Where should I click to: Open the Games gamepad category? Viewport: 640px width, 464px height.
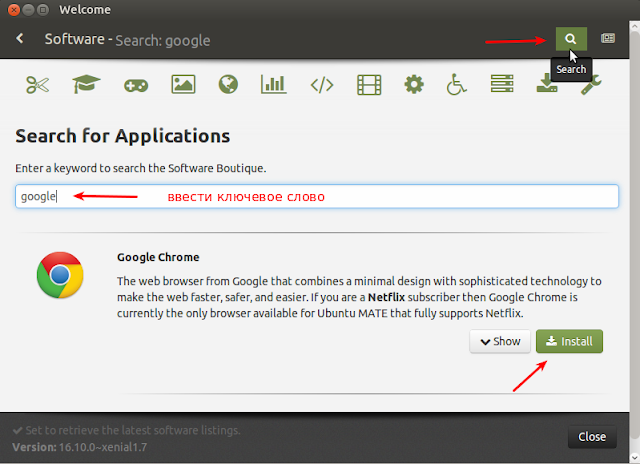point(136,86)
